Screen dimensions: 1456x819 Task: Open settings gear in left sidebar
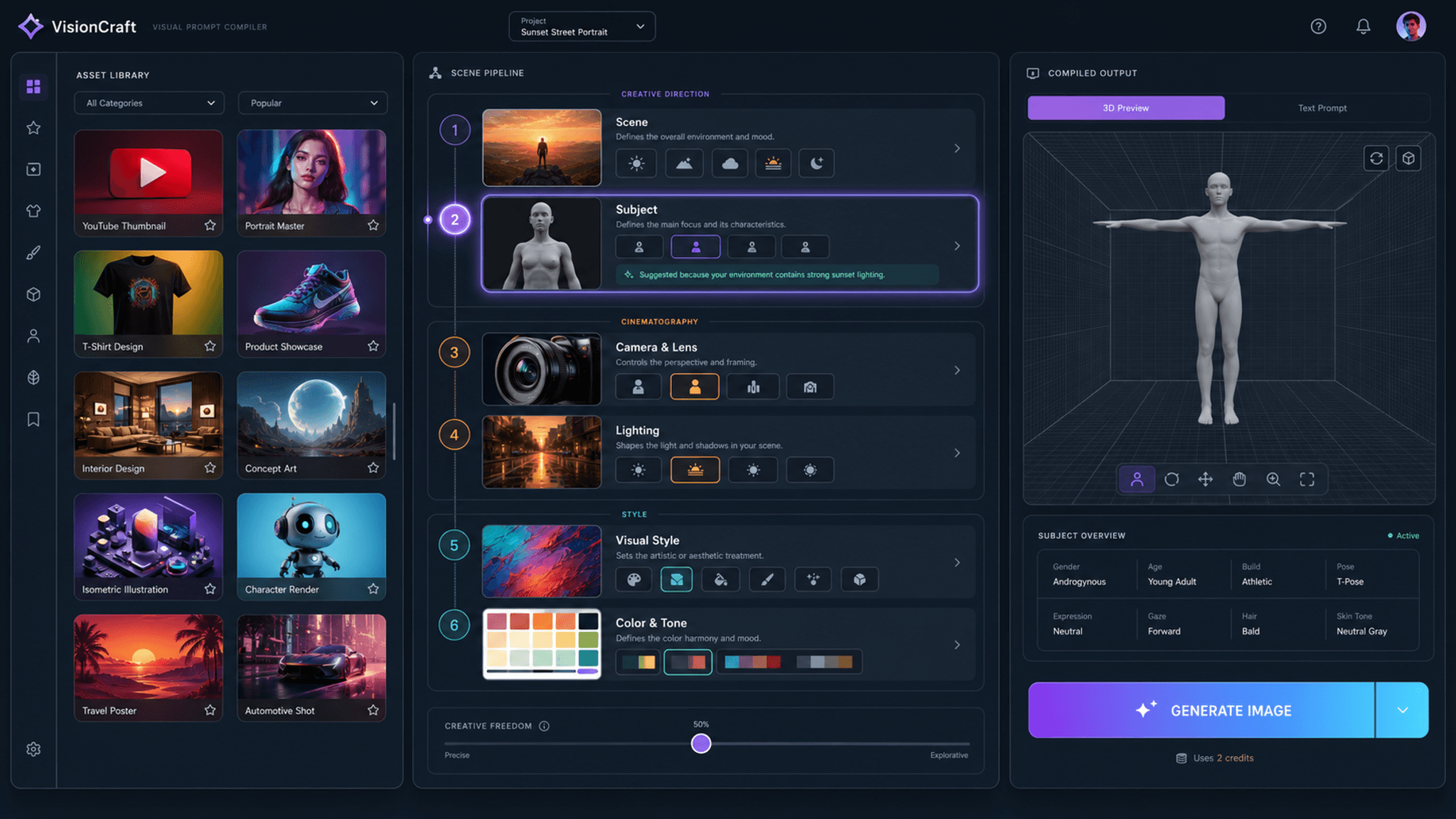(33, 749)
